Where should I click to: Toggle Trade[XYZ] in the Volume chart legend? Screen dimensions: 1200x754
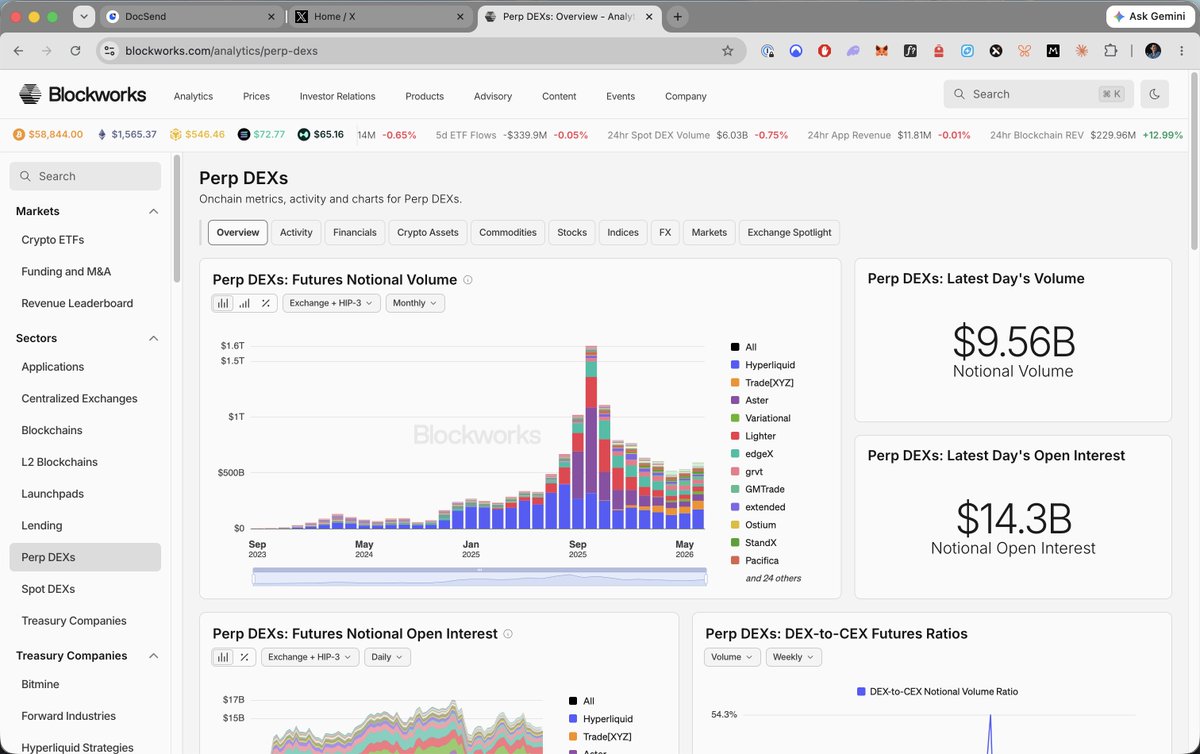coord(762,383)
